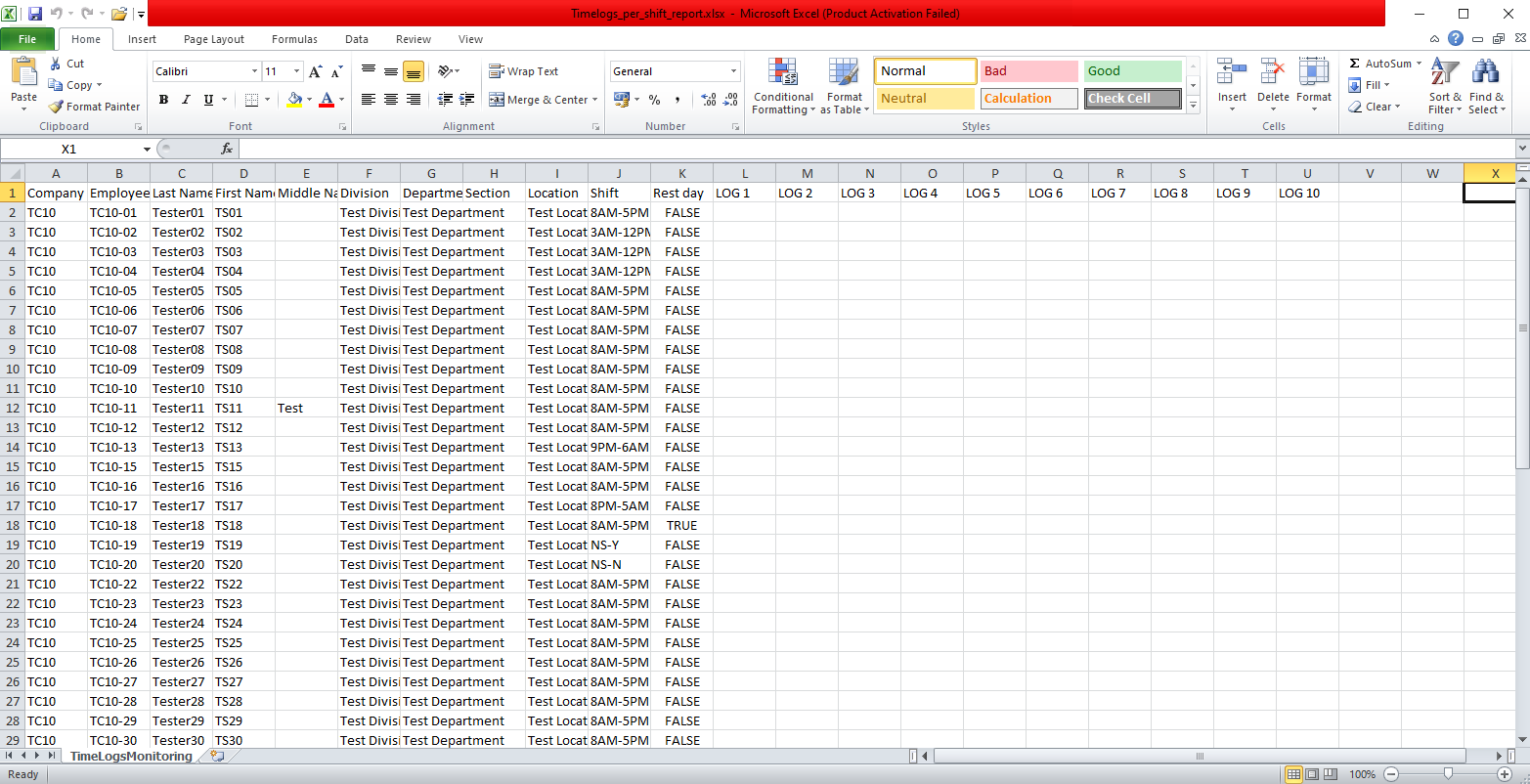This screenshot has width=1530, height=784.
Task: Toggle Bottom Align in Alignment group
Action: point(414,71)
